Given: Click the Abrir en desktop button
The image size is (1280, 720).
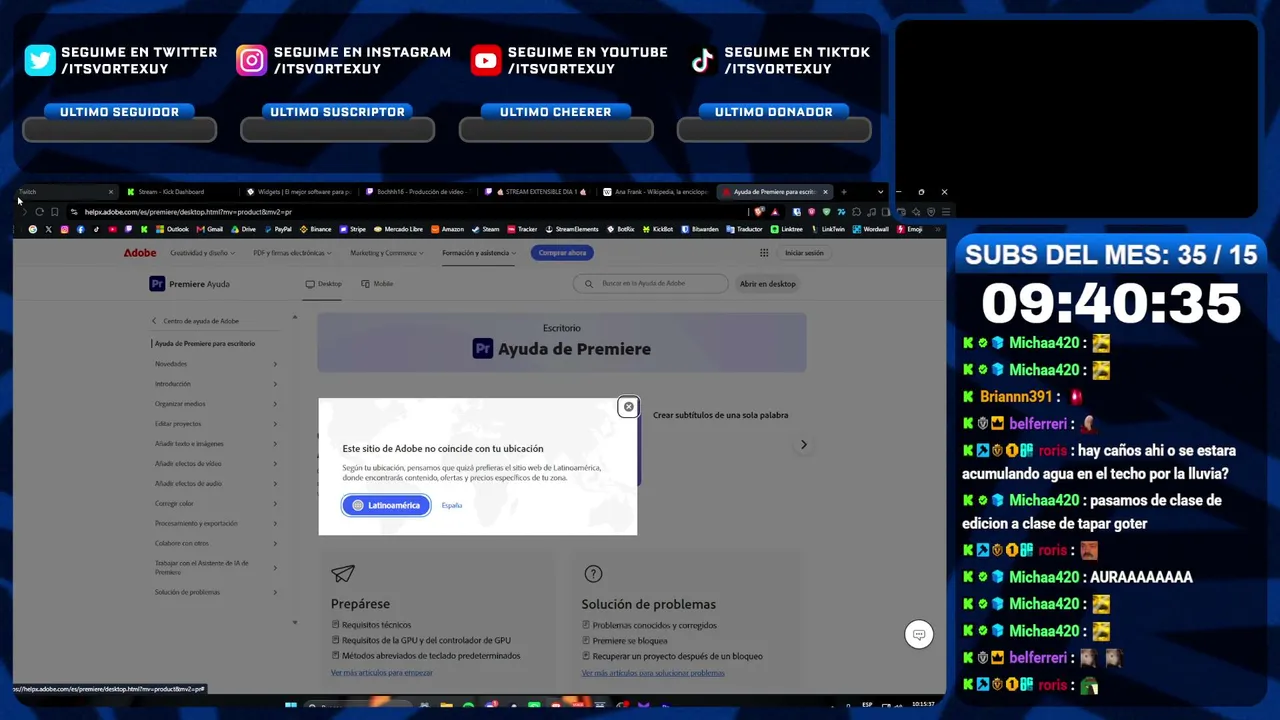Looking at the screenshot, I should 768,284.
